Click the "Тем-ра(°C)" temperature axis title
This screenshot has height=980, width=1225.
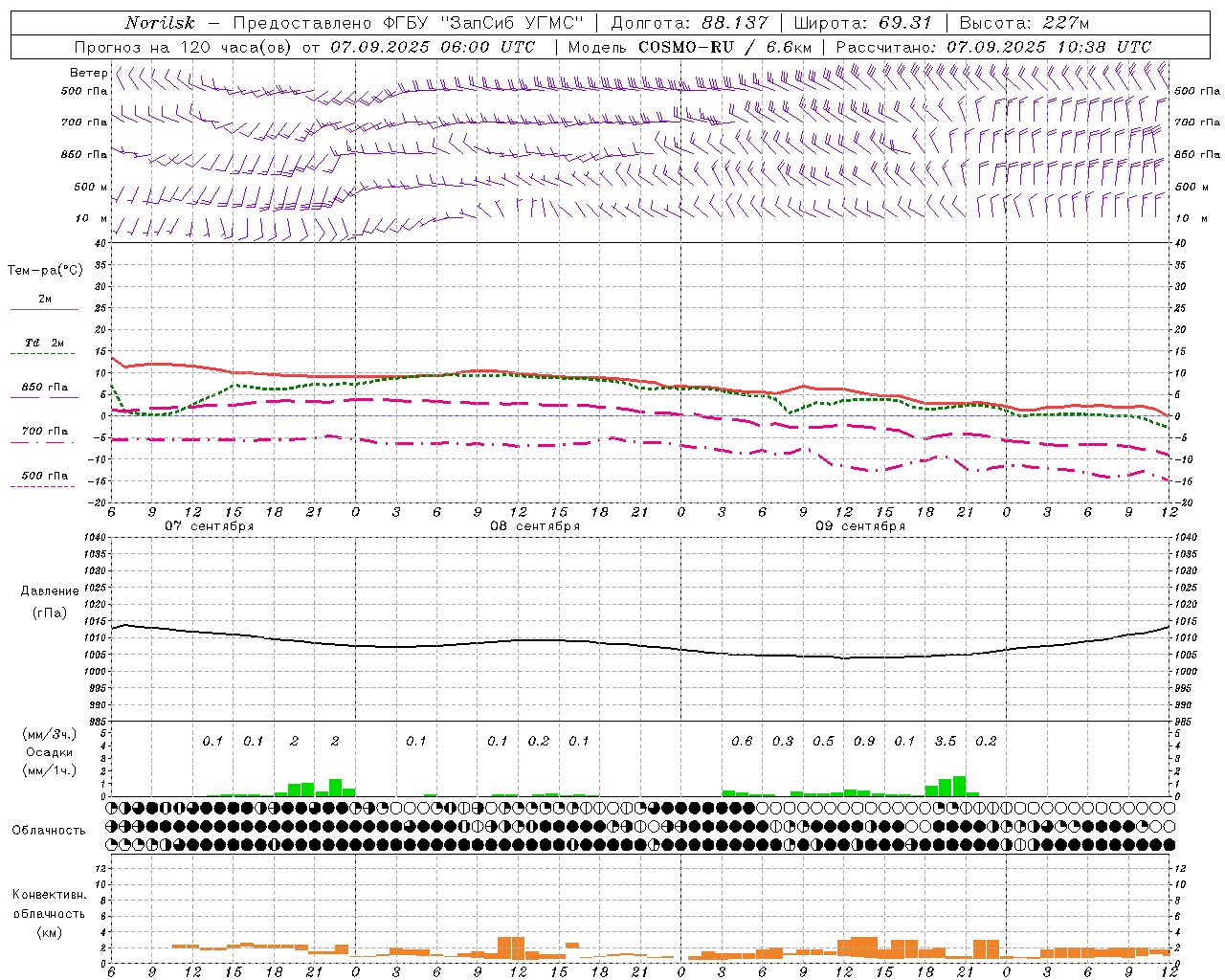click(45, 271)
